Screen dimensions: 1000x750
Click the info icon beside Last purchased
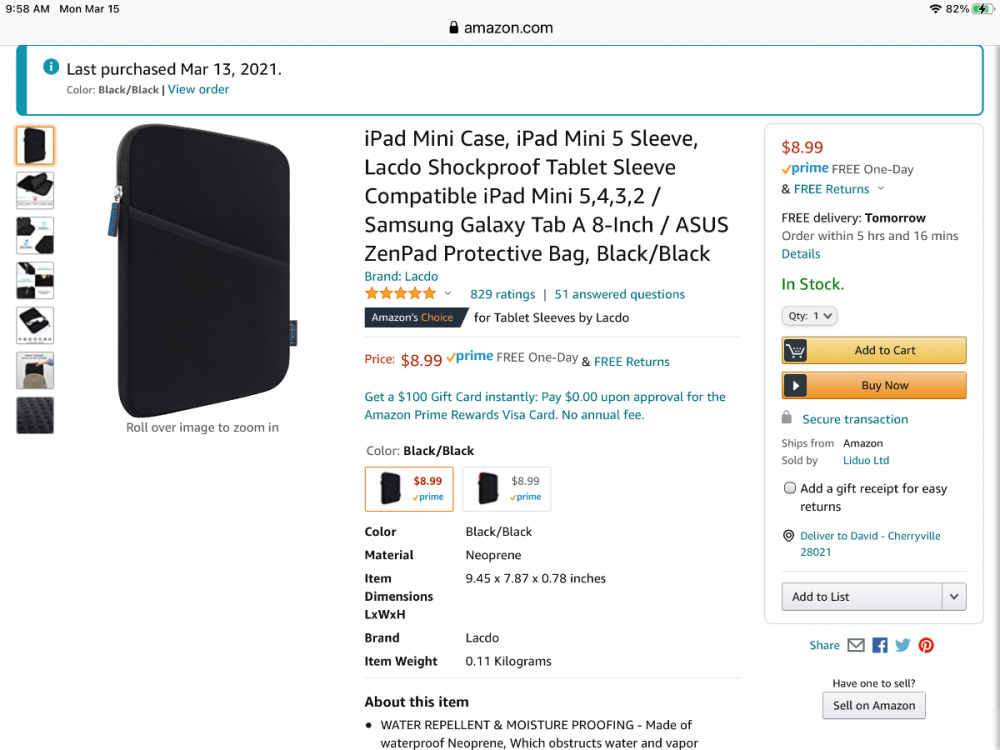[51, 67]
